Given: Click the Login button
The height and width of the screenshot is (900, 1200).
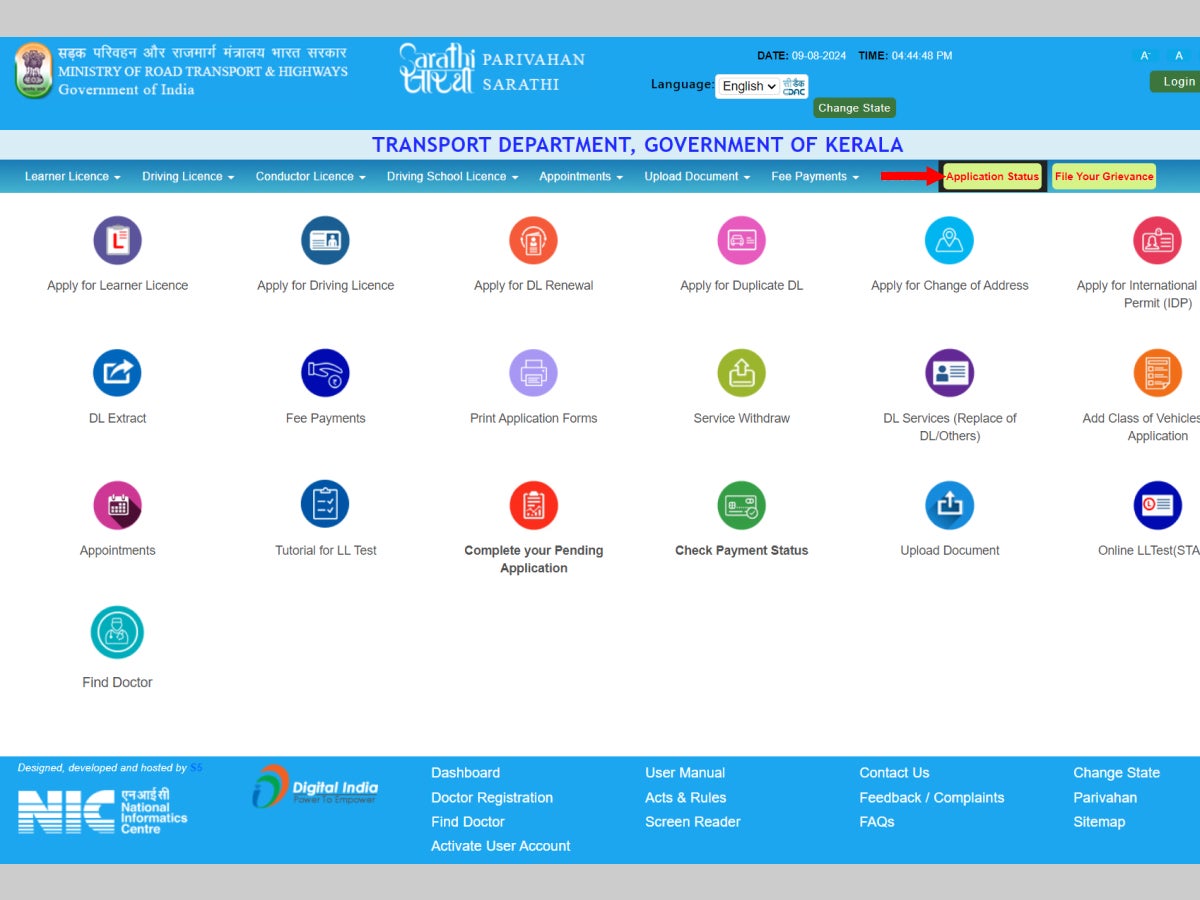Looking at the screenshot, I should (1178, 82).
